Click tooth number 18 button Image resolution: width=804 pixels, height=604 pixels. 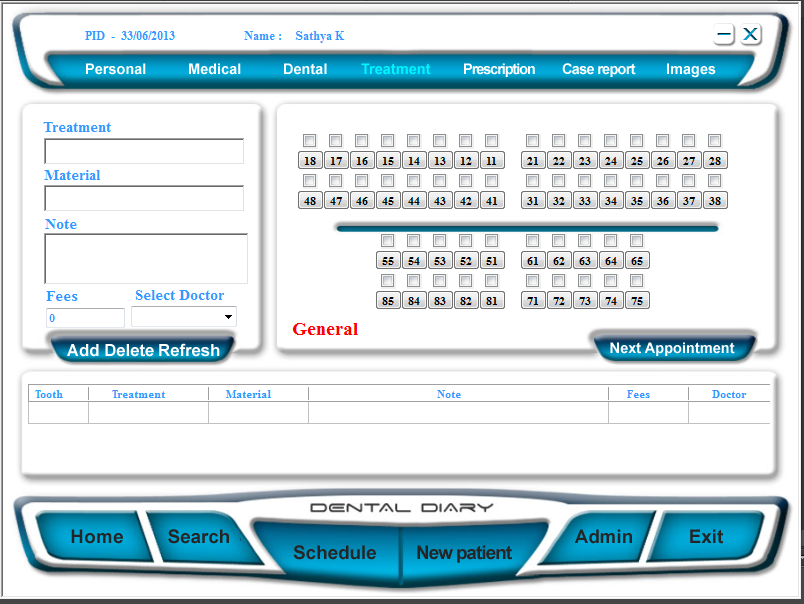tap(310, 161)
